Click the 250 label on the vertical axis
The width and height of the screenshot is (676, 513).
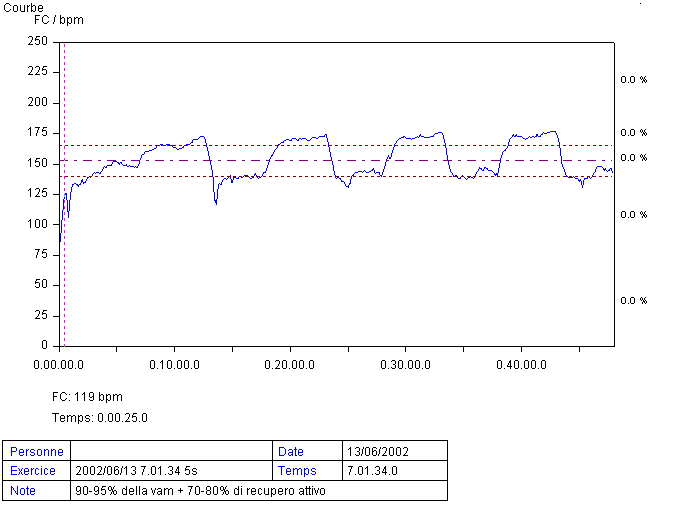38,42
